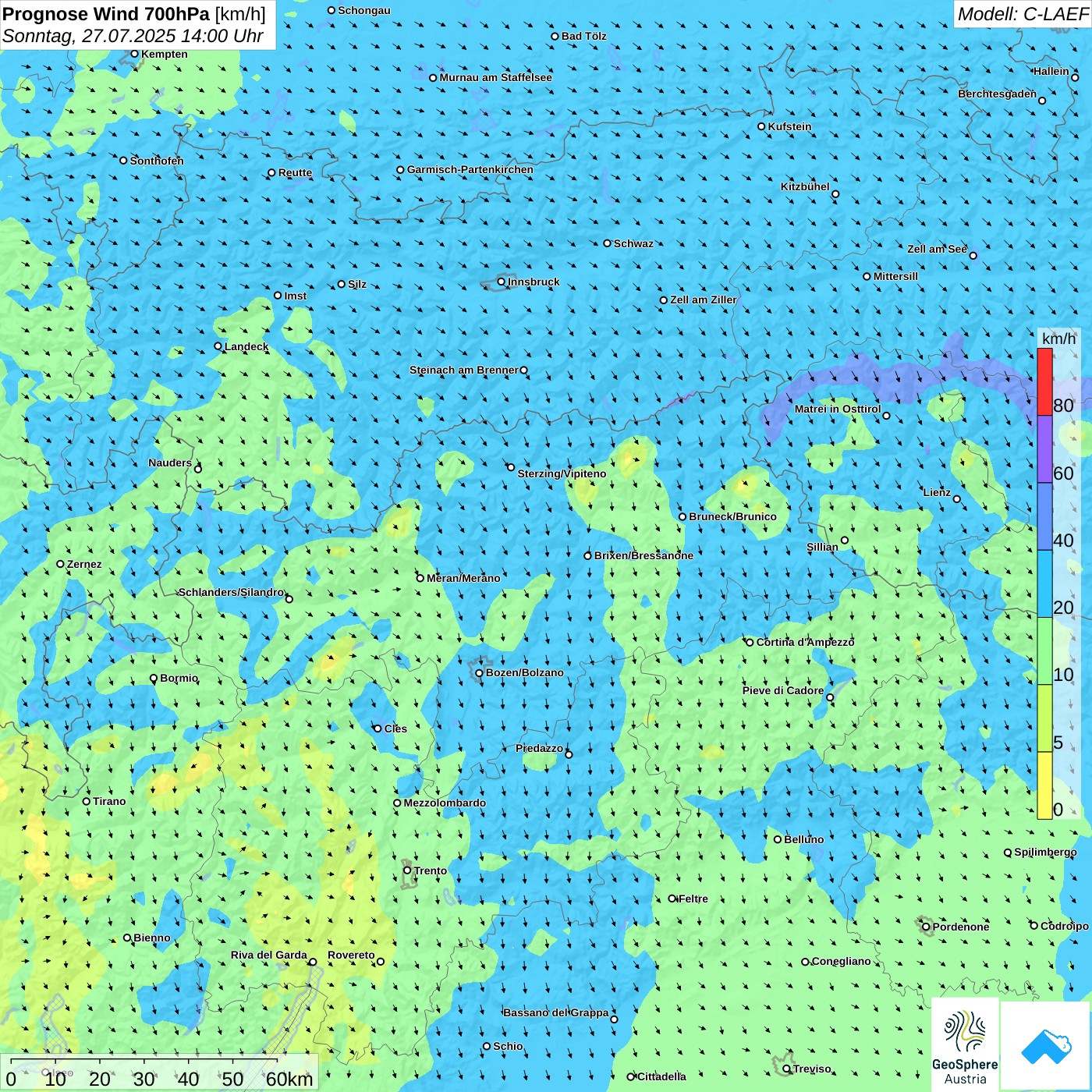
Task: Select the Riva del Garda label
Action: point(269,955)
